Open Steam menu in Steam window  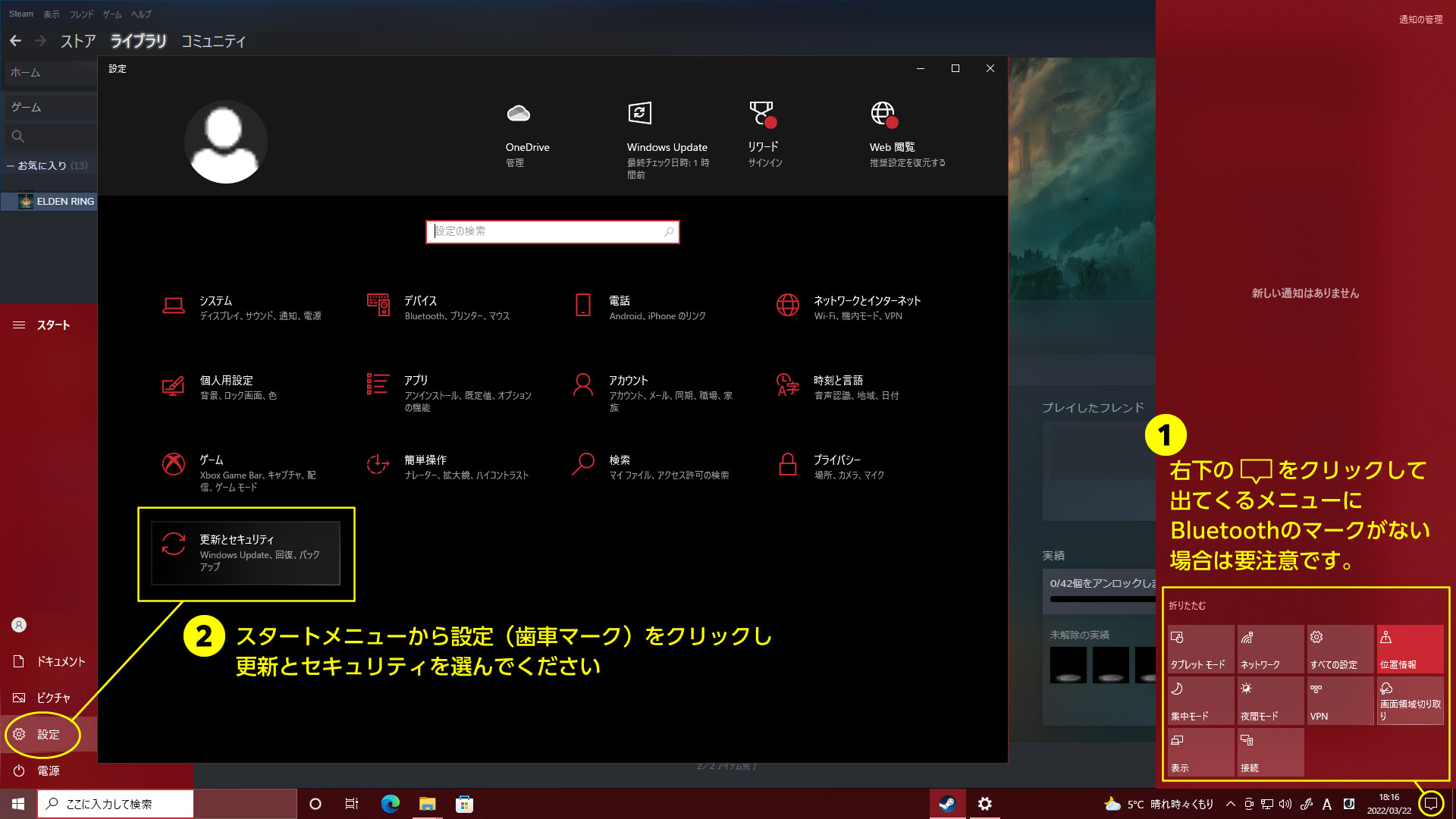[20, 14]
